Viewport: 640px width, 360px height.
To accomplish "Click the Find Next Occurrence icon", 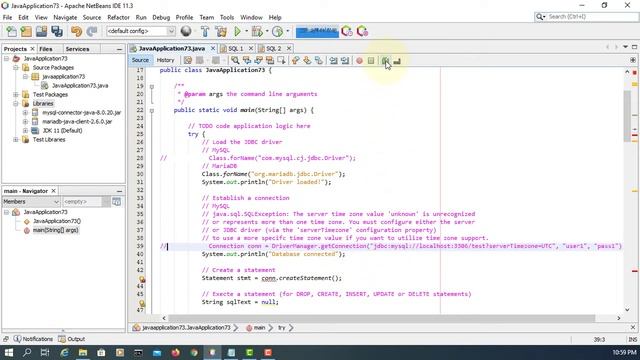I will pos(258,60).
